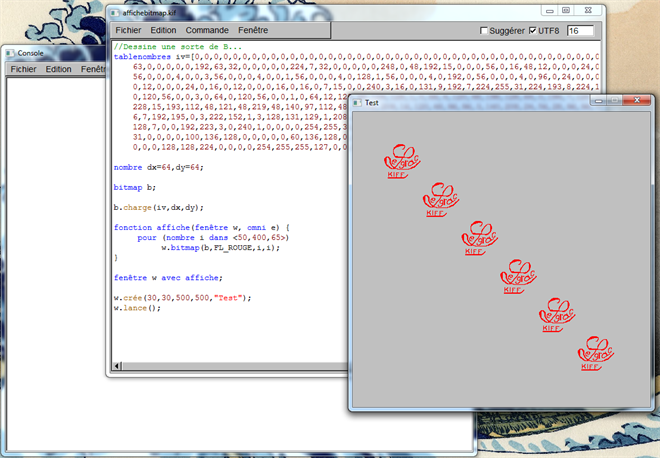Close the affichebitmap.kif editor window
This screenshot has width=660, height=458.
tap(588, 11)
